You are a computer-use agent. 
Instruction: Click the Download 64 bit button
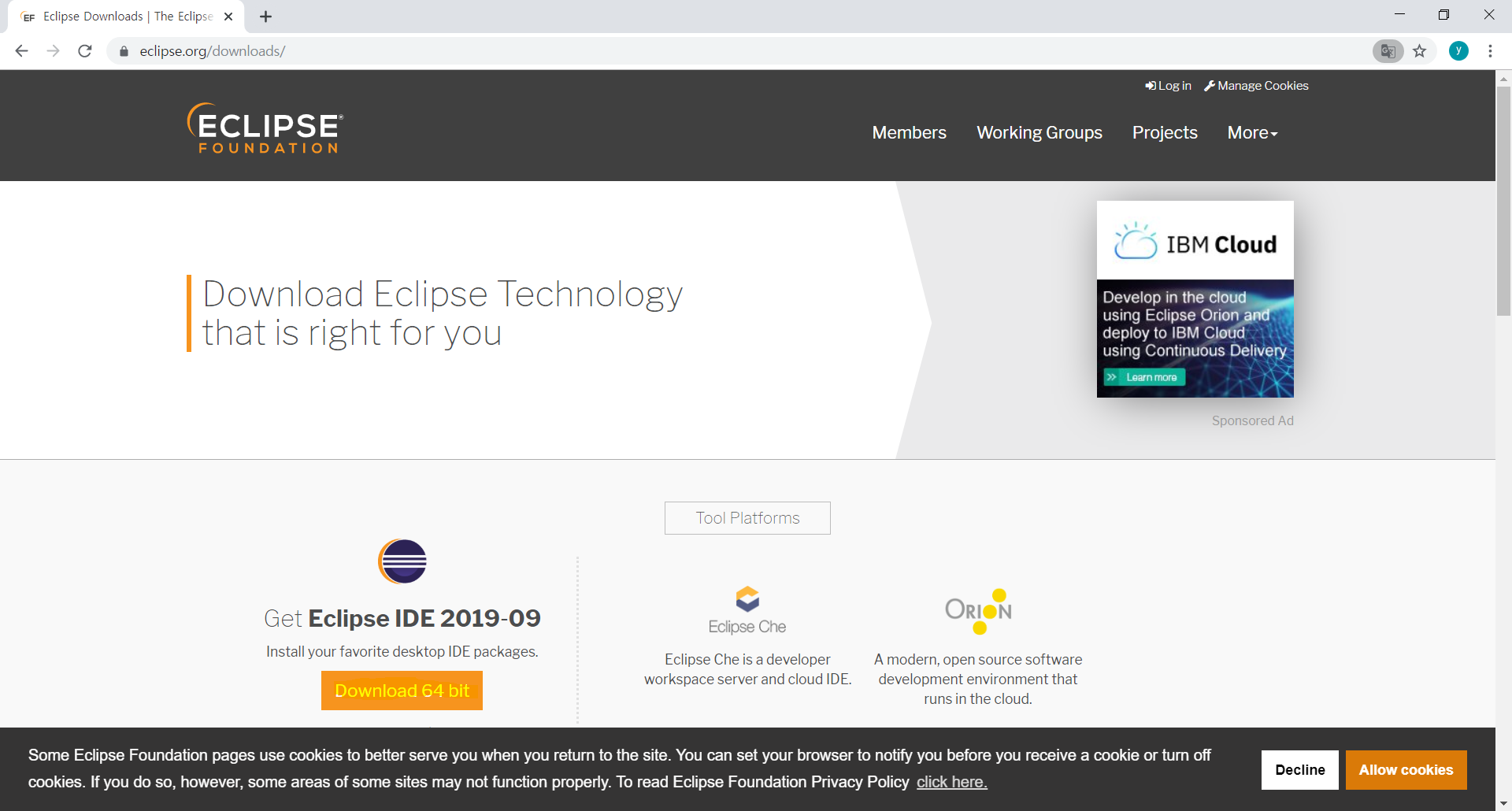coord(402,691)
